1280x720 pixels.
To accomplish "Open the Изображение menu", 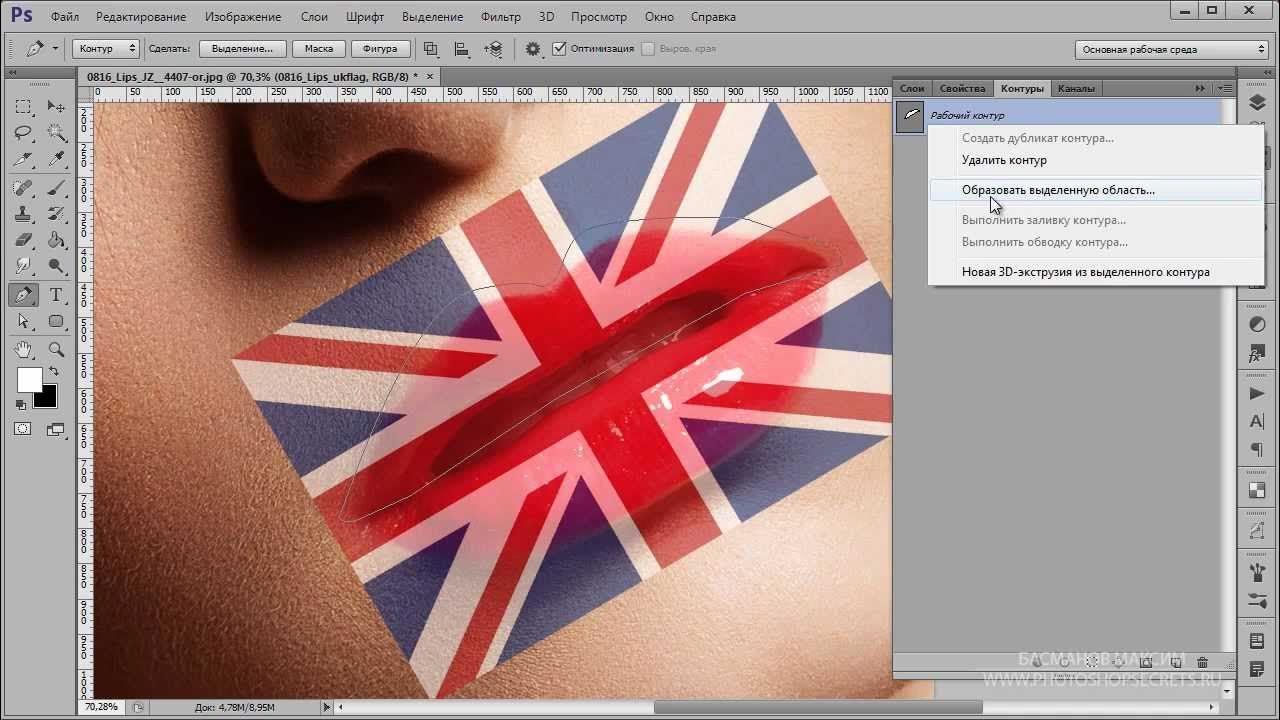I will [x=245, y=17].
